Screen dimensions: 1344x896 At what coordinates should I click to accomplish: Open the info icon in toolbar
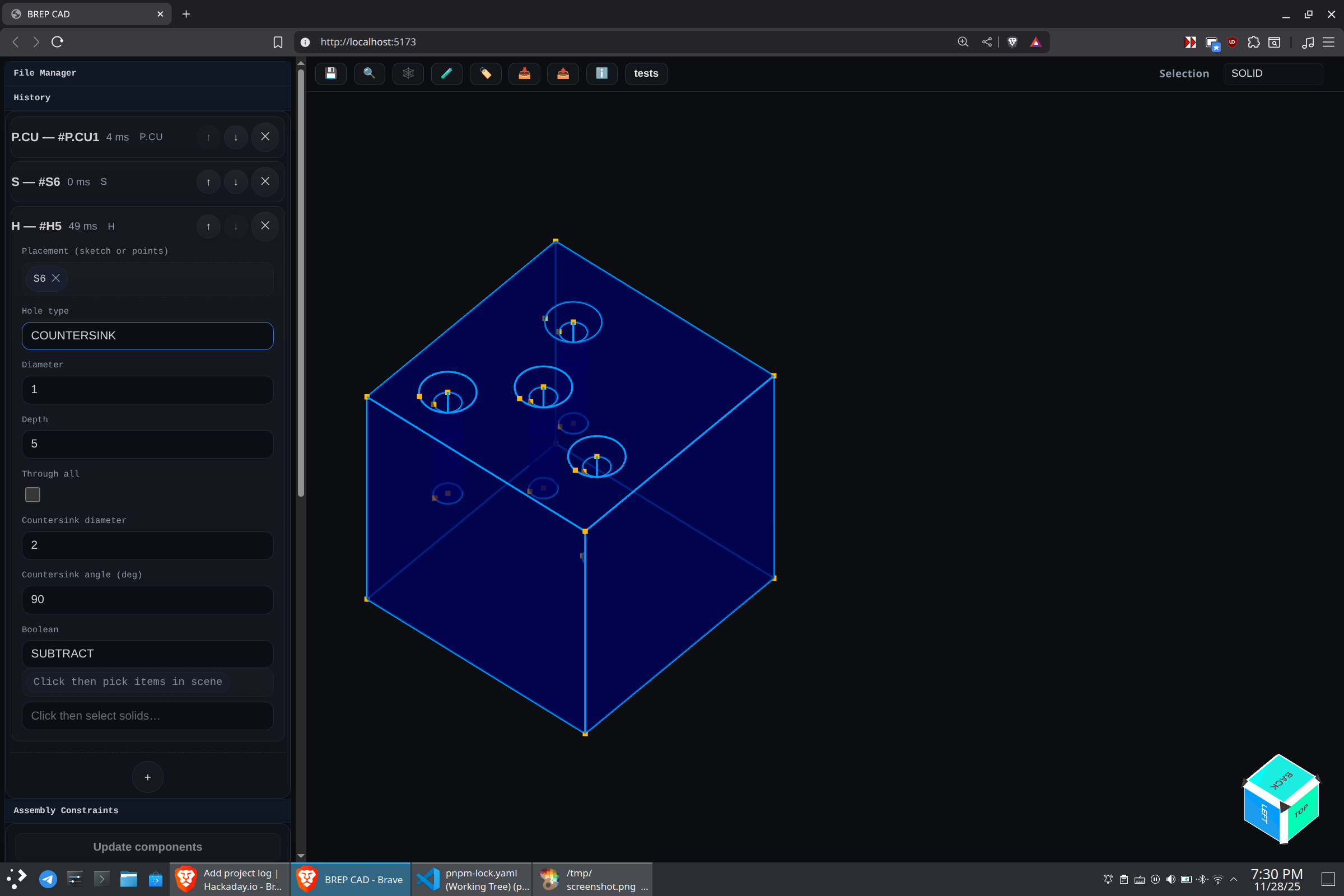[601, 73]
